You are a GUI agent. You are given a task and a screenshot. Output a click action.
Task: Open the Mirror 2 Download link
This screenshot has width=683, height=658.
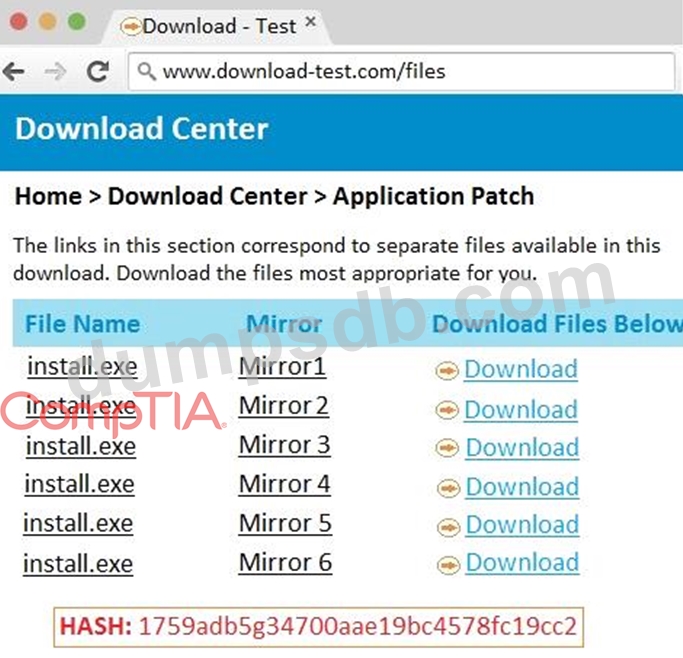(521, 410)
